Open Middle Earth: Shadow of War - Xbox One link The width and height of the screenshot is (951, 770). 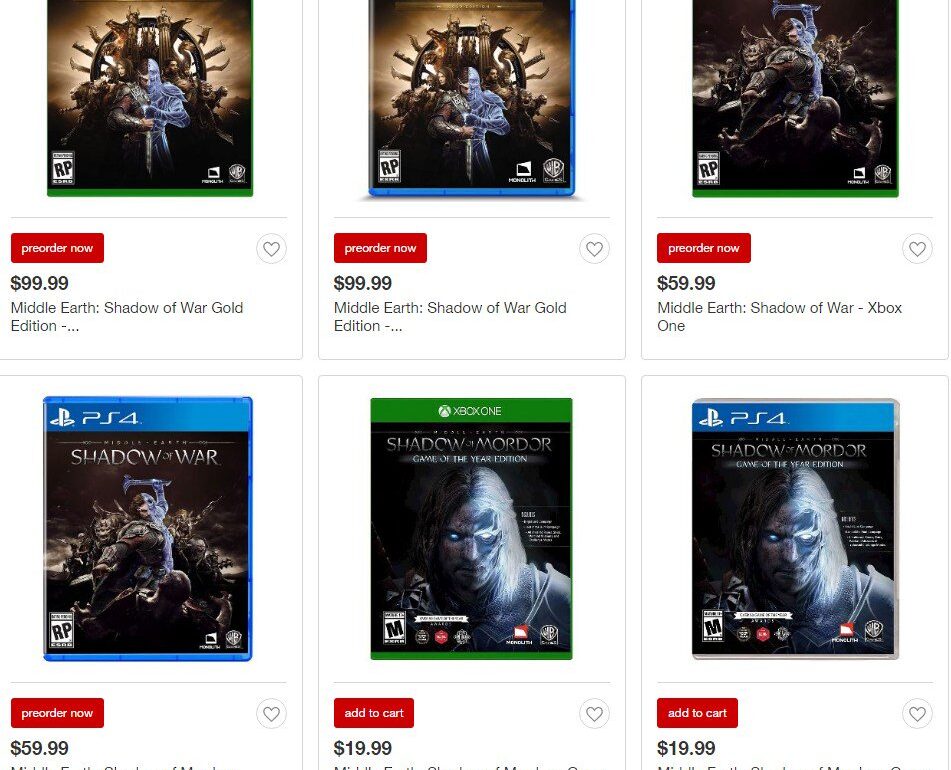click(779, 316)
